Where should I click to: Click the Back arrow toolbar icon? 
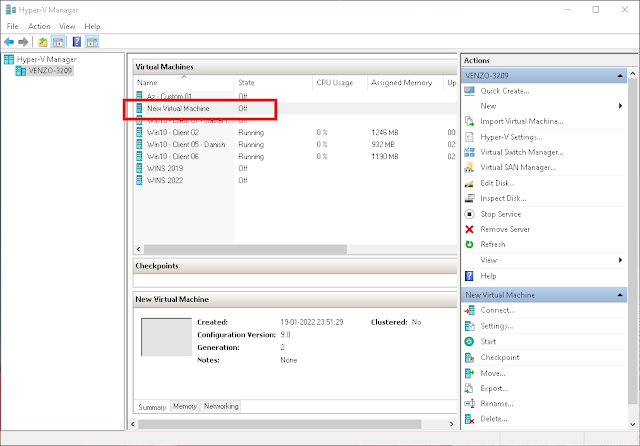tap(9, 42)
